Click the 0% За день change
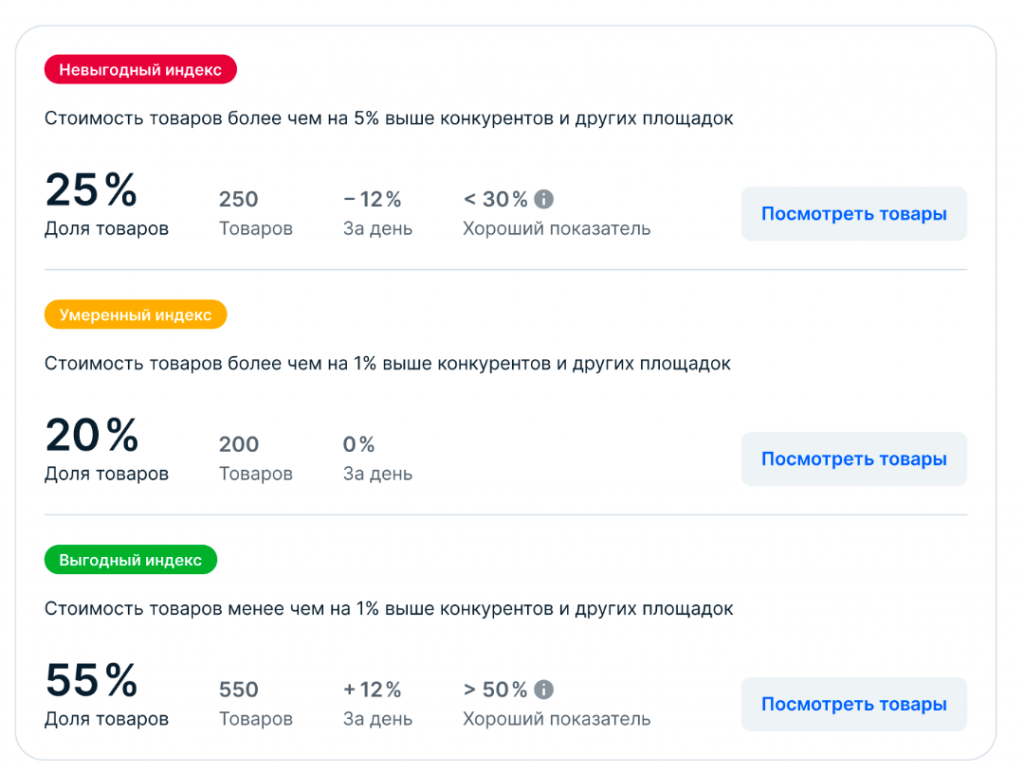Viewport: 1024px width, 772px height. click(359, 444)
